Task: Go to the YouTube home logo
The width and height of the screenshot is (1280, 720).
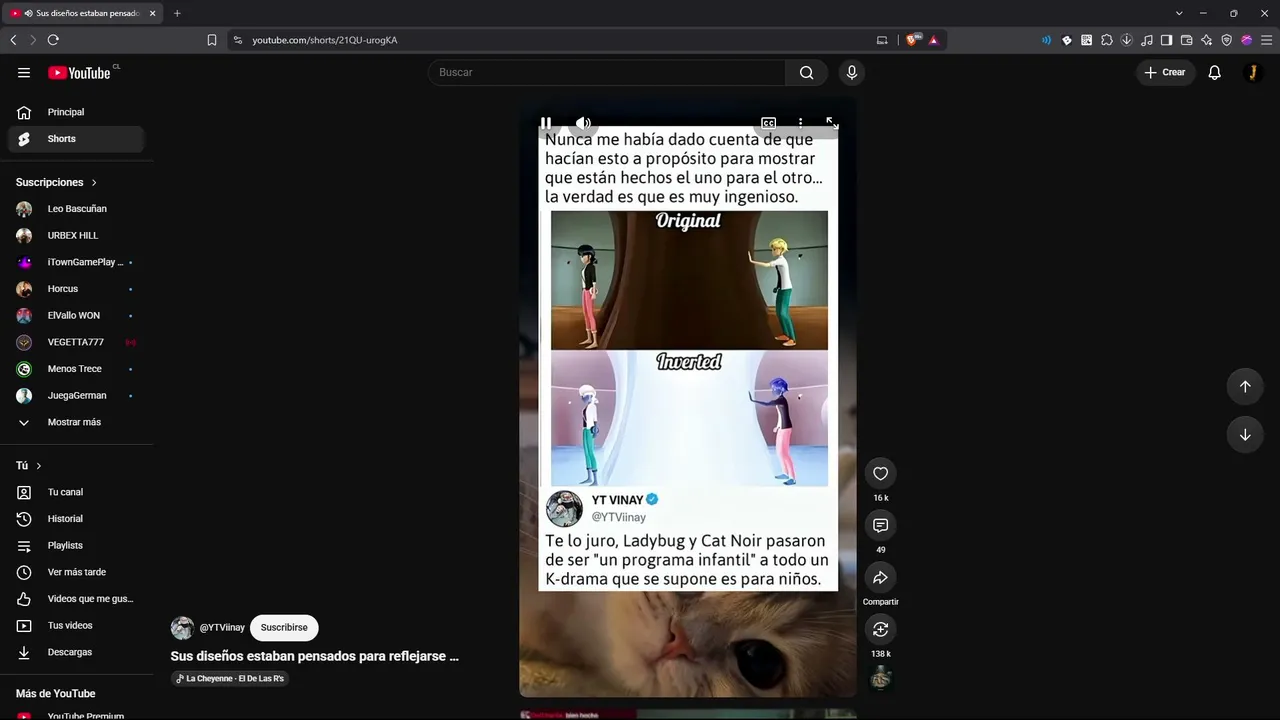Action: (79, 72)
